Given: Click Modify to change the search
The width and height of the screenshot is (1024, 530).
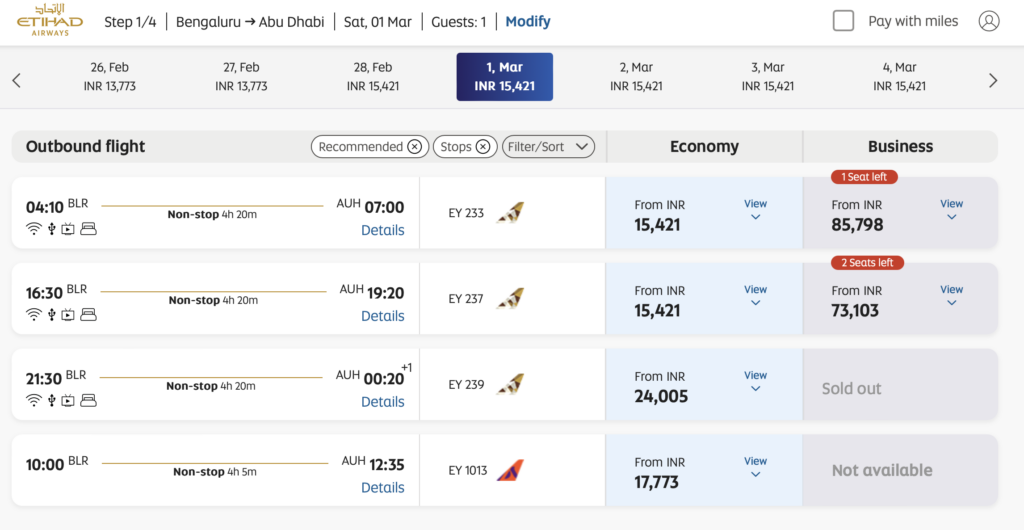Looking at the screenshot, I should coord(528,21).
